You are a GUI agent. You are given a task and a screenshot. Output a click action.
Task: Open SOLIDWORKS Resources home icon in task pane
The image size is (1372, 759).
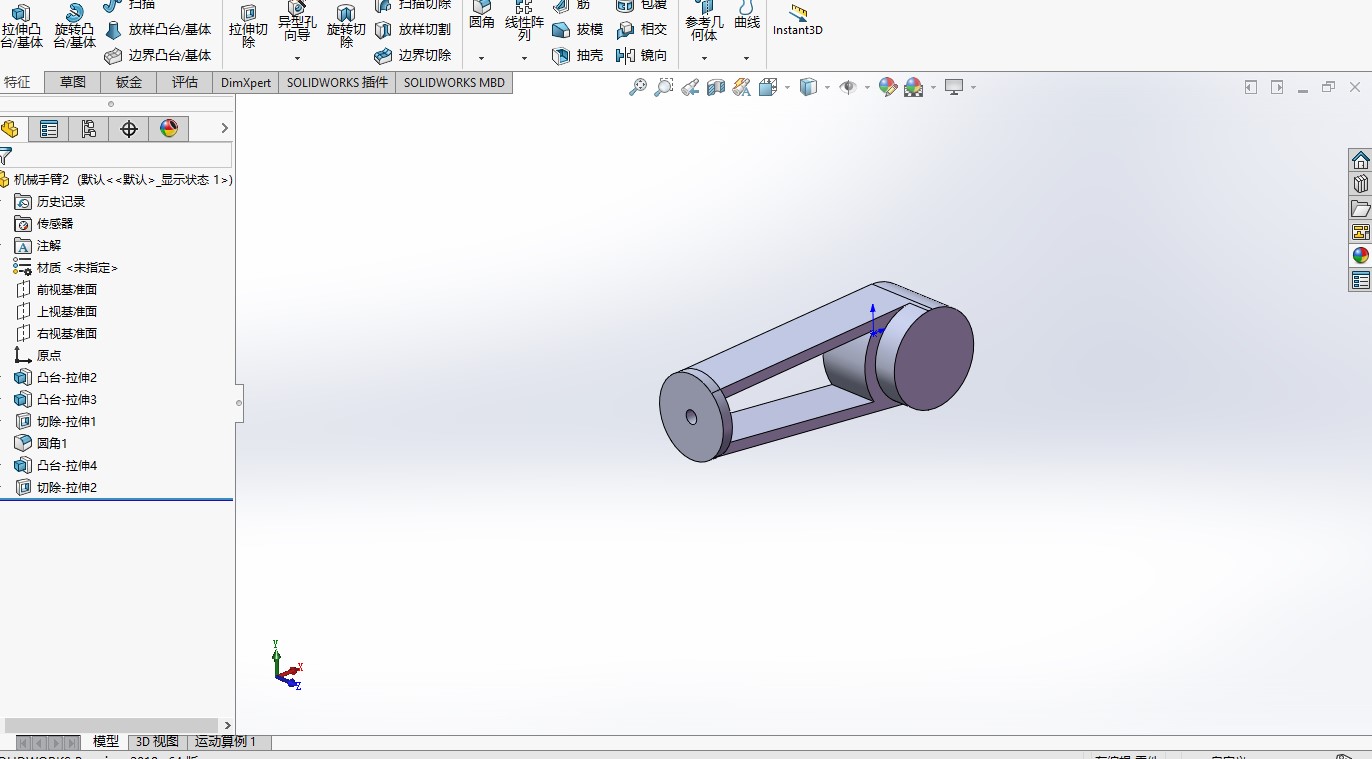pyautogui.click(x=1360, y=160)
